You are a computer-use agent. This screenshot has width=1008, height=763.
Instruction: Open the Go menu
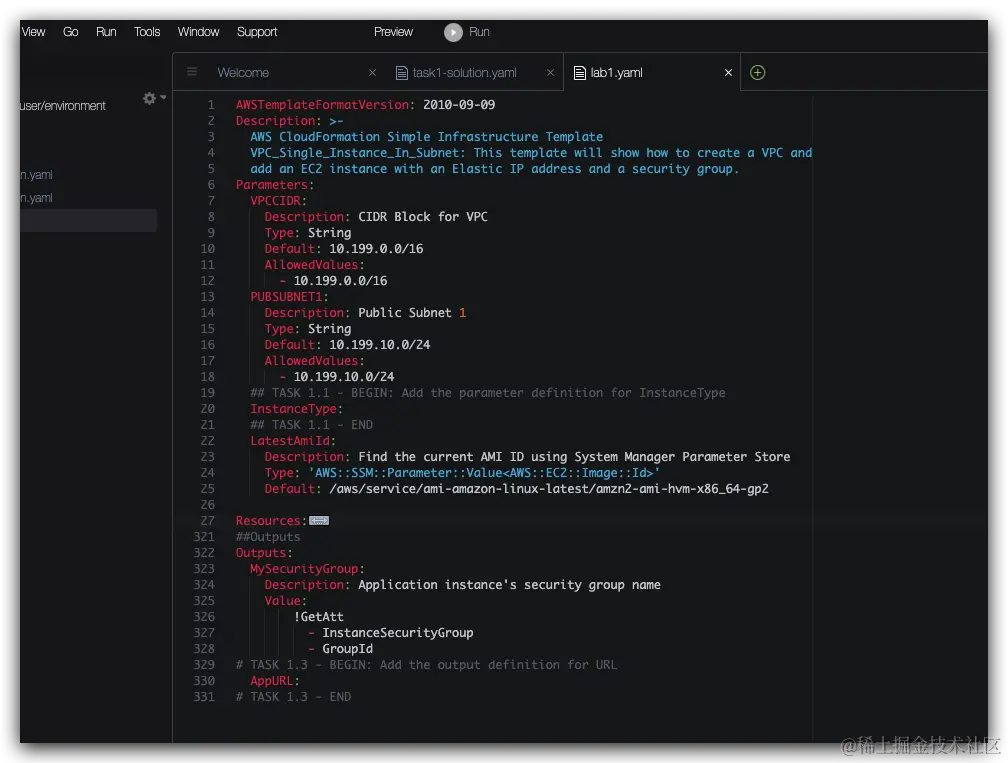tap(71, 31)
